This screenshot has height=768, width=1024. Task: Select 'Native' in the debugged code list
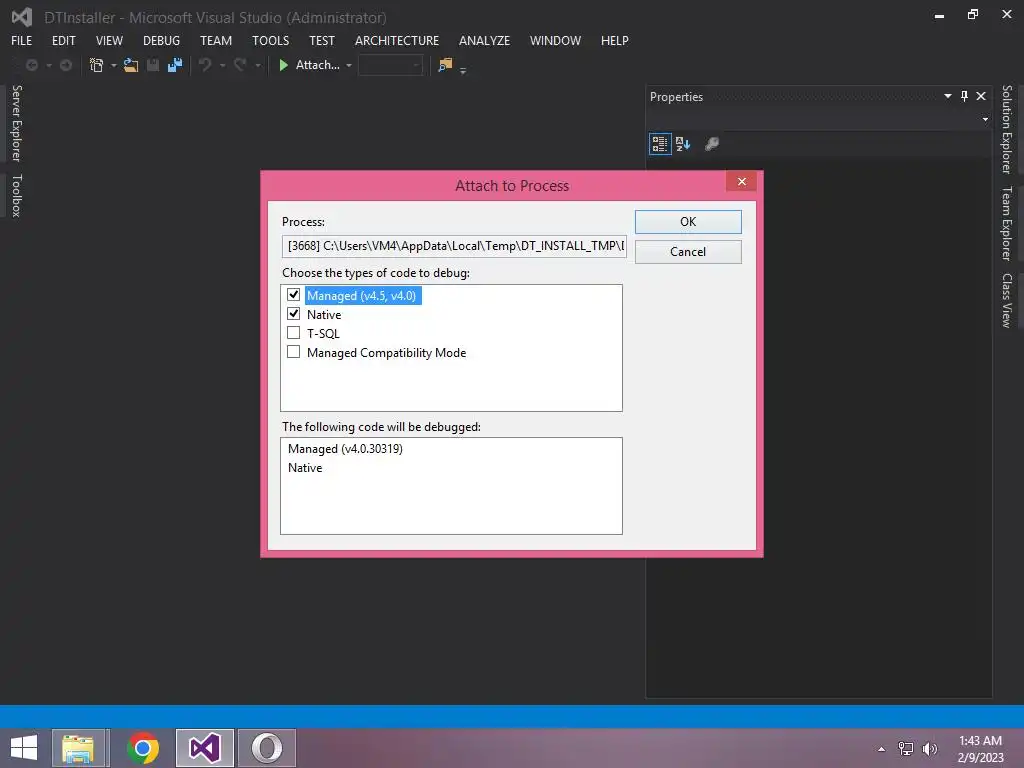coord(305,468)
